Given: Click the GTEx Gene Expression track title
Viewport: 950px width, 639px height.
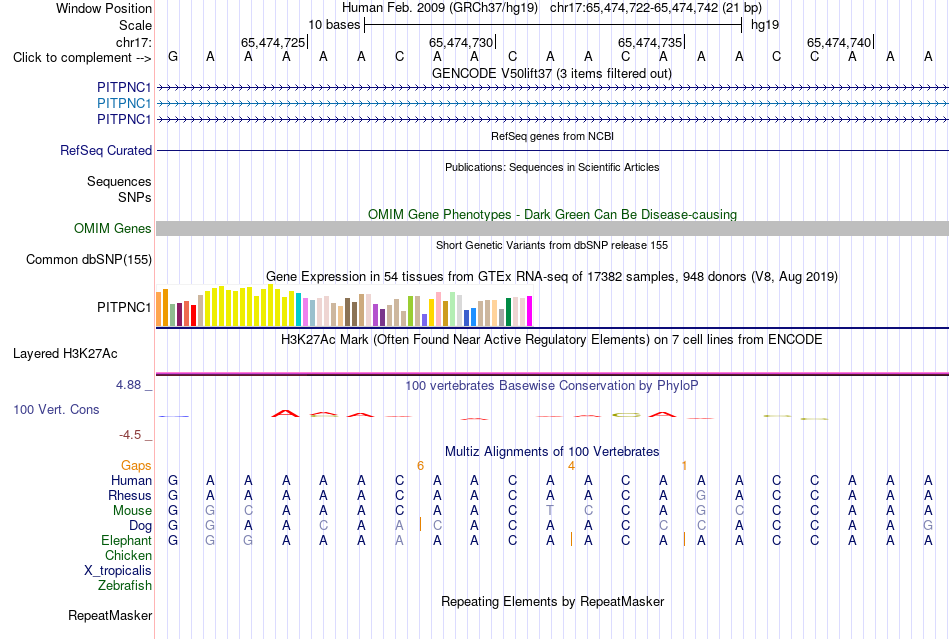Looking at the screenshot, I should point(552,277).
